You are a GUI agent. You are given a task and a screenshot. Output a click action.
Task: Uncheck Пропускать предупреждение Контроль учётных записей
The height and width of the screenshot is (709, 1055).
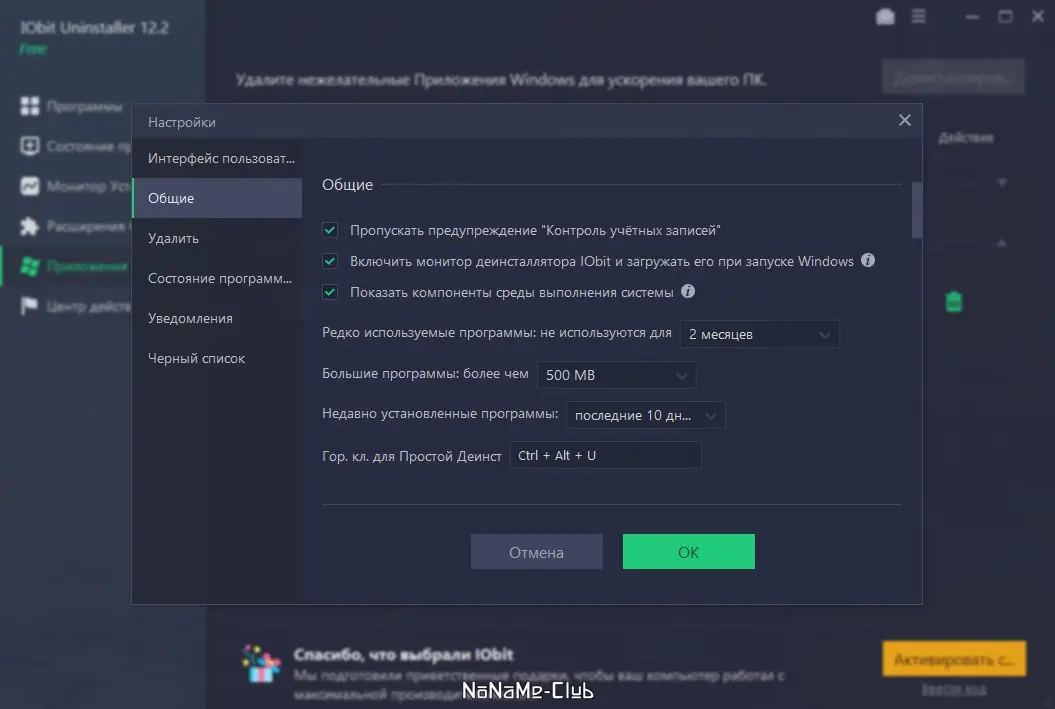pyautogui.click(x=330, y=230)
